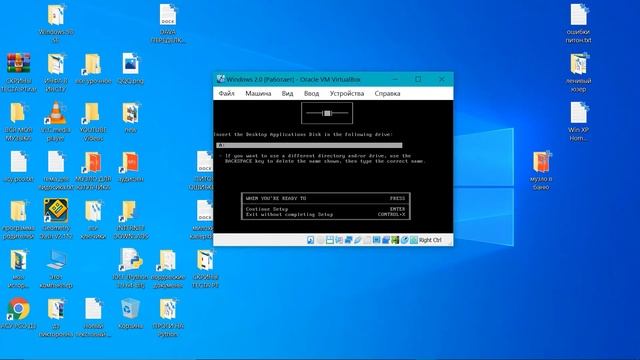Image resolution: width=640 pixels, height=360 pixels.
Task: Click the network adapter indicator icon
Action: click(x=349, y=240)
